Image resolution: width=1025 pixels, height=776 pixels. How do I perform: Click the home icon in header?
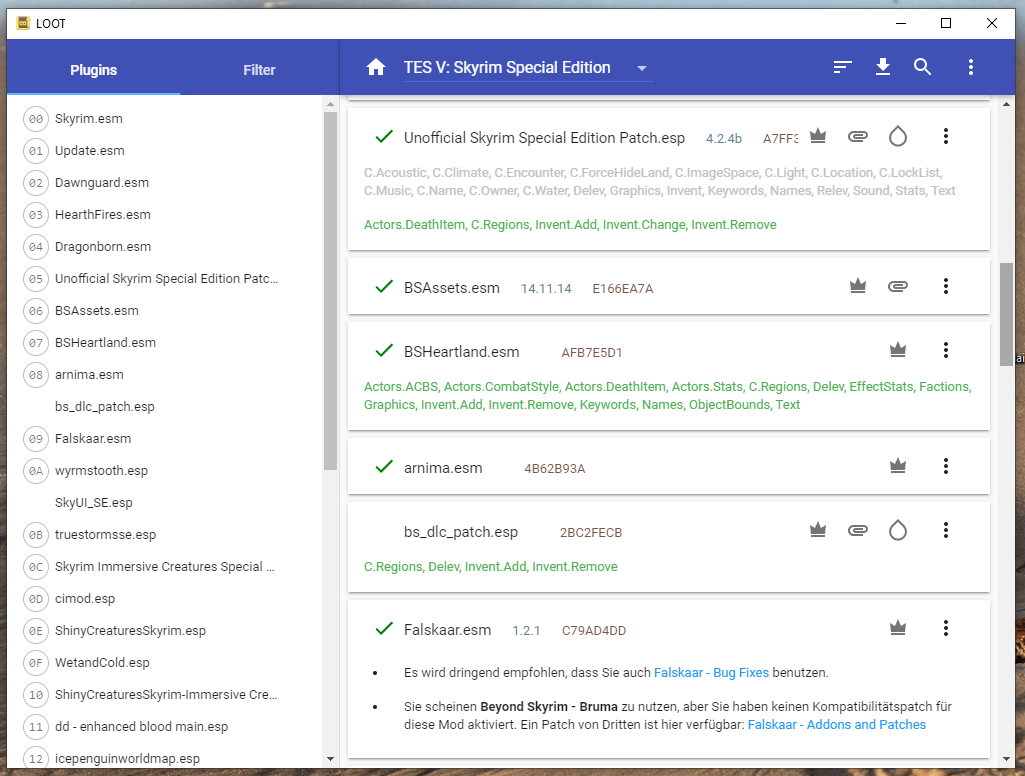tap(376, 67)
